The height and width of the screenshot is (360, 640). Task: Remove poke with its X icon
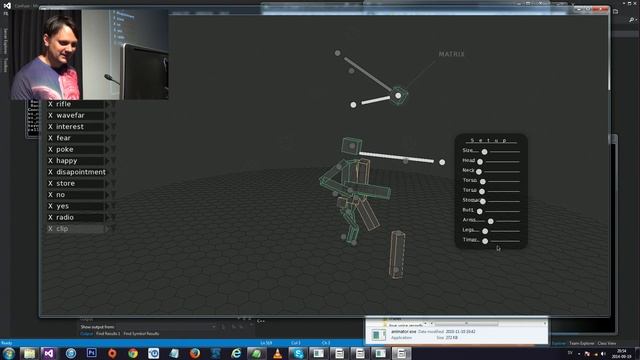coord(50,149)
